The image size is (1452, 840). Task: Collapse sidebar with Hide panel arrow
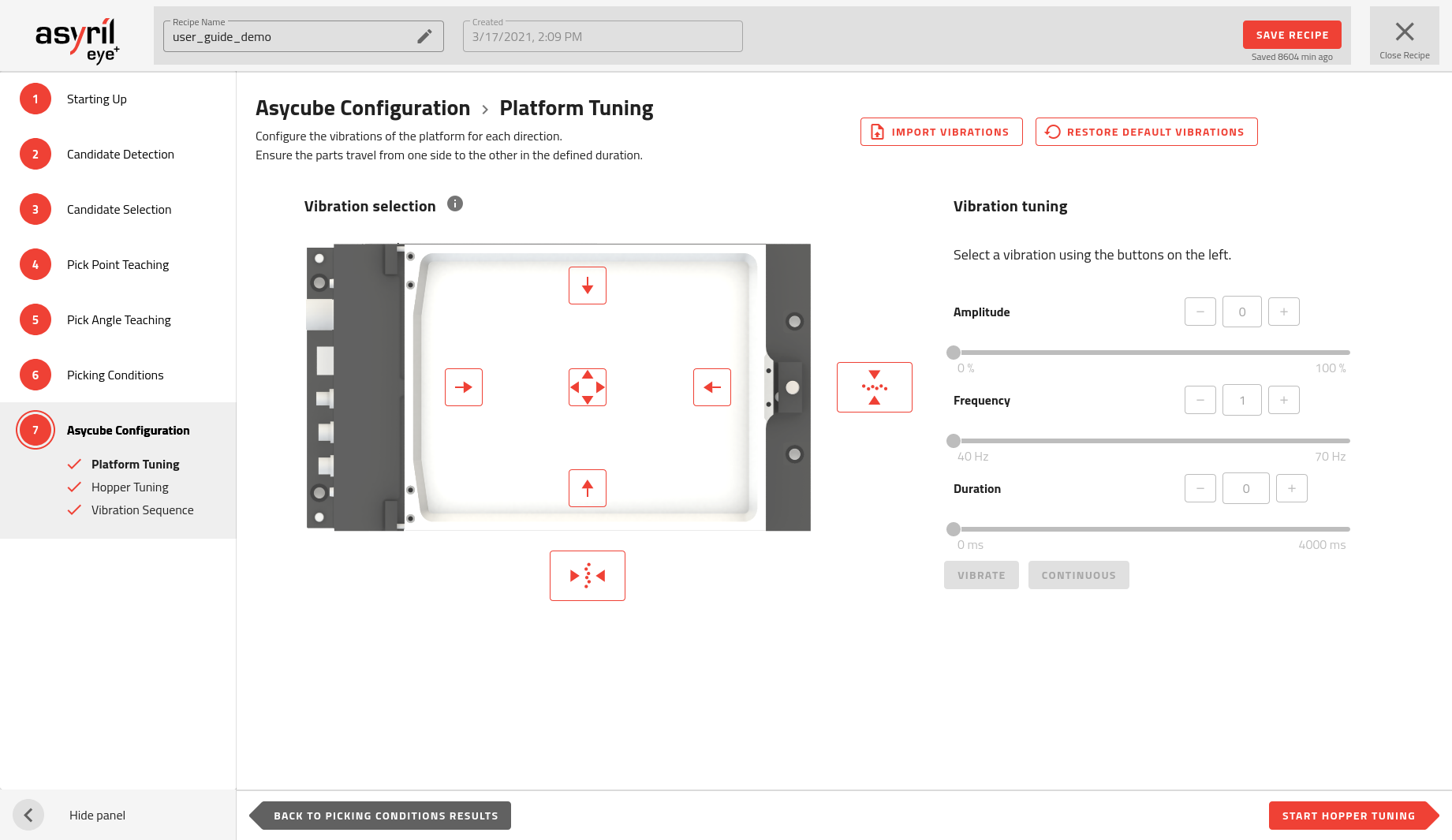coord(28,815)
